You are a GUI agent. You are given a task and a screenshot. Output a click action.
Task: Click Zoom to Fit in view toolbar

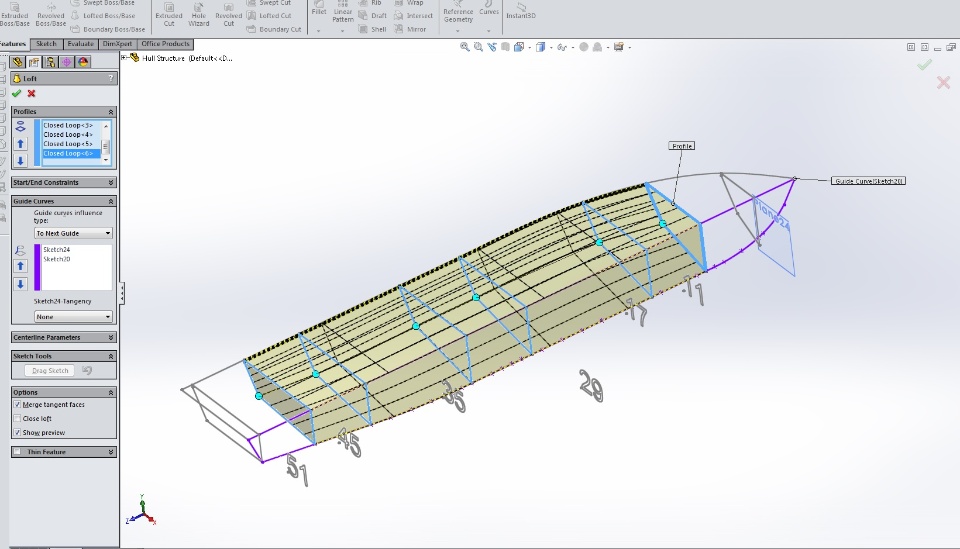(465, 47)
